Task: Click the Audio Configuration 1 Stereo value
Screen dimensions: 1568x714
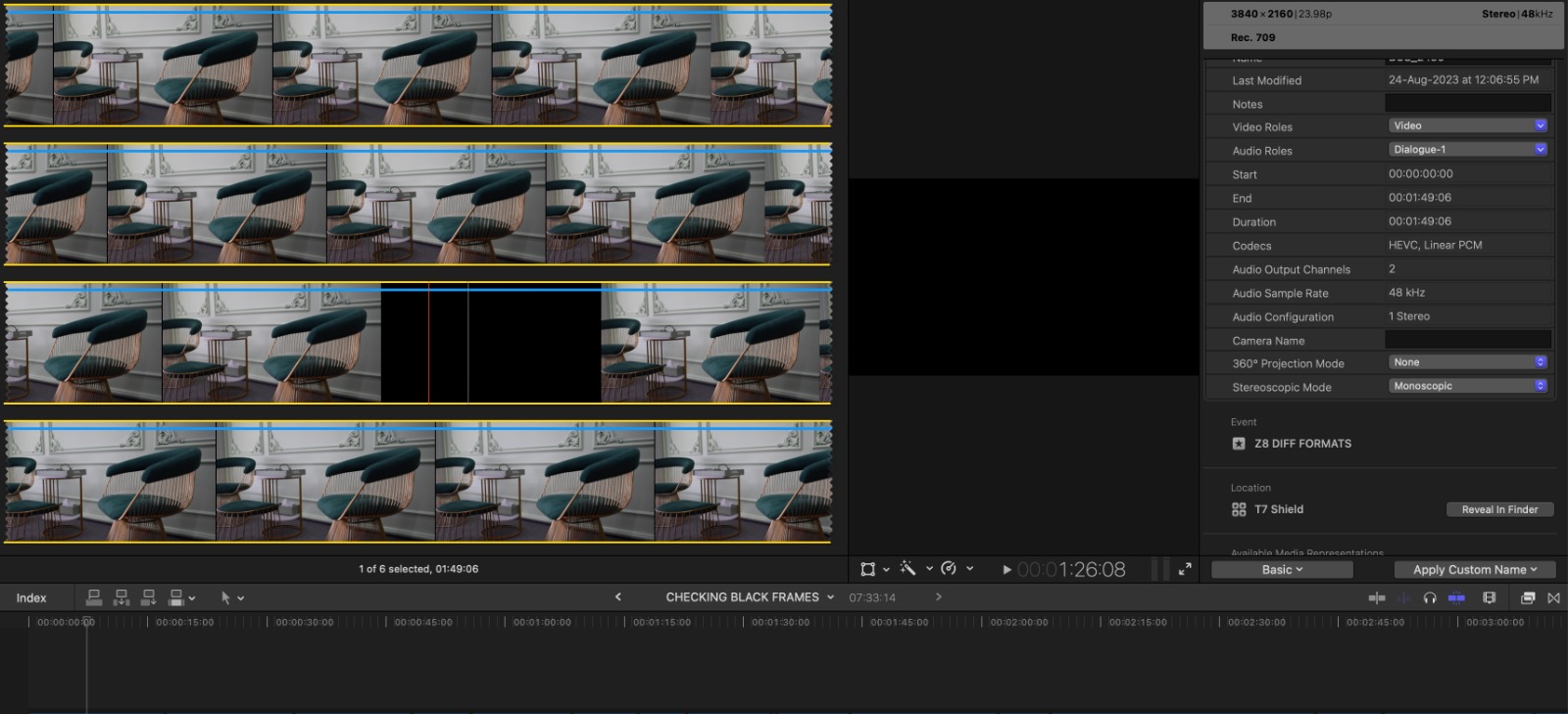Action: 1408,316
